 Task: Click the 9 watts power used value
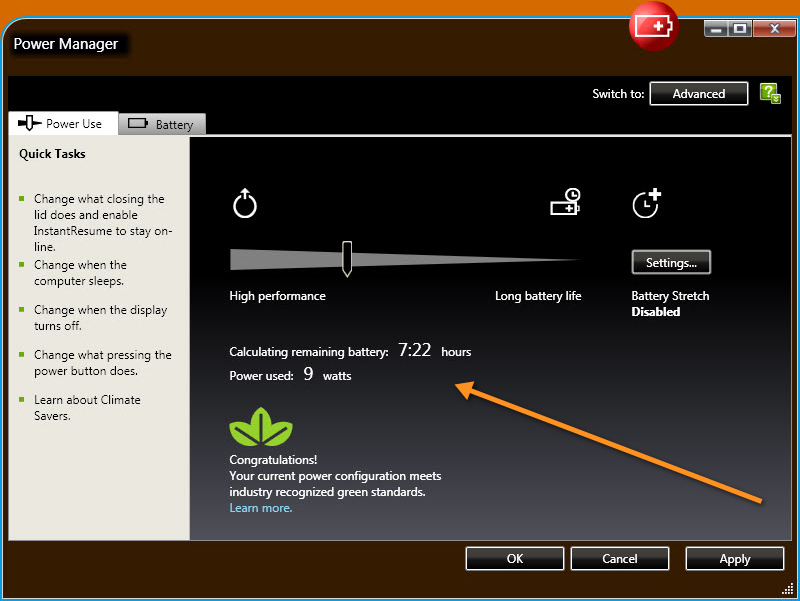(x=308, y=374)
